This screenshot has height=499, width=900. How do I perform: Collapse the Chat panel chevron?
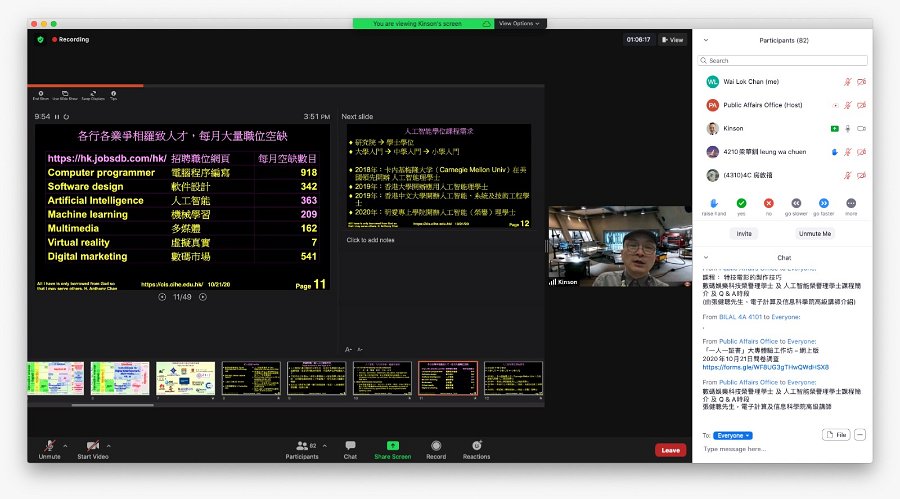705,257
